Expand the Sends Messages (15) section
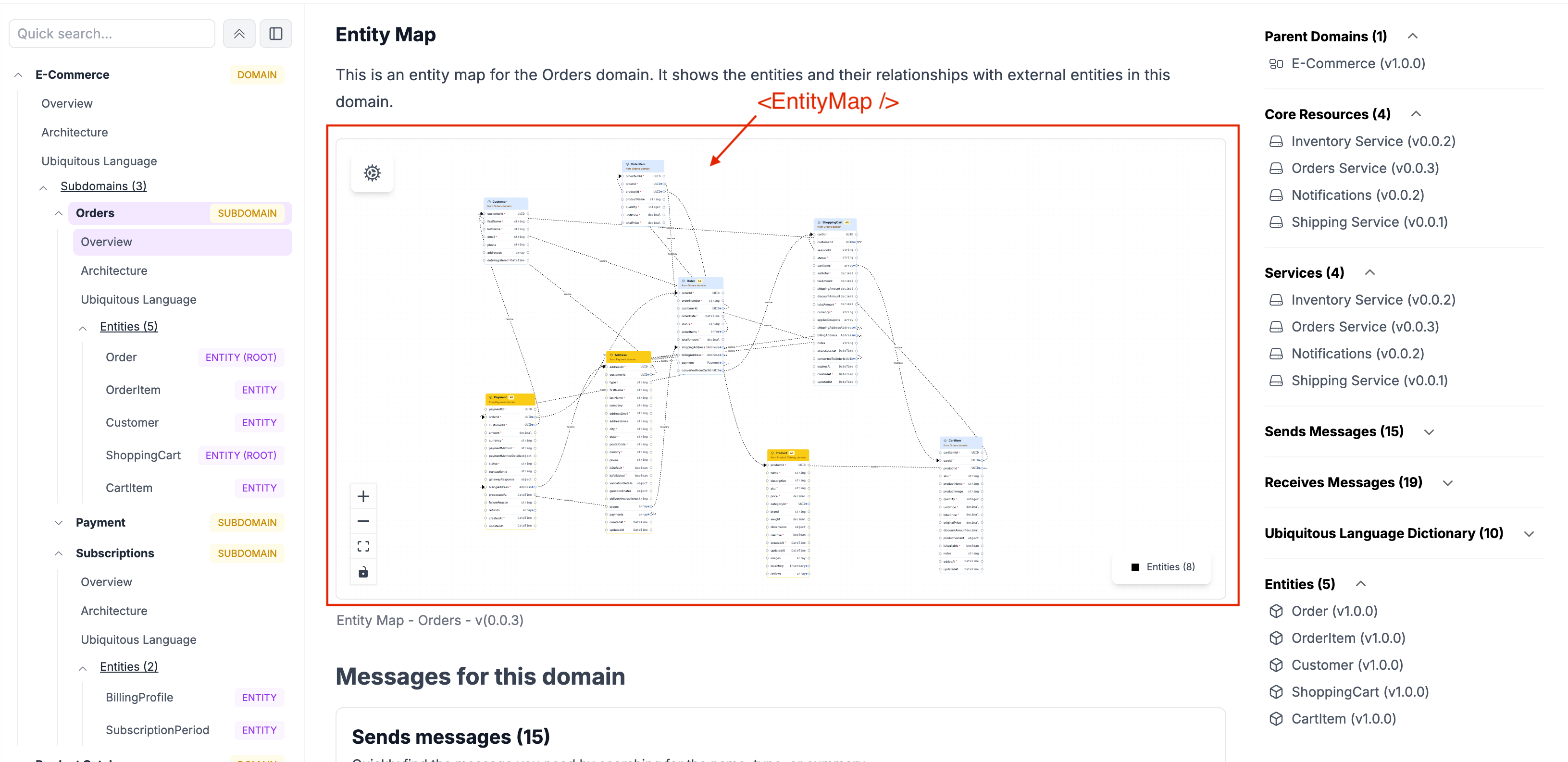This screenshot has height=762, width=1568. coord(1429,431)
